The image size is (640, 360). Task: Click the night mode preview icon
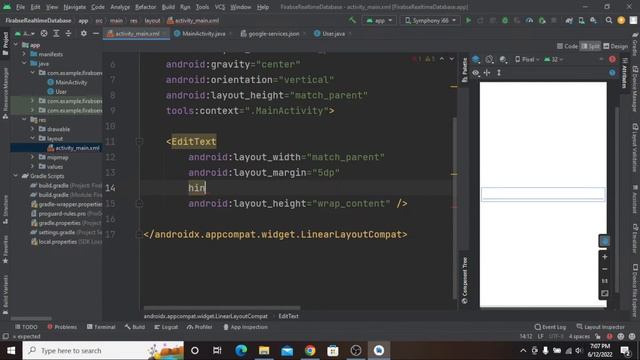tap(503, 60)
